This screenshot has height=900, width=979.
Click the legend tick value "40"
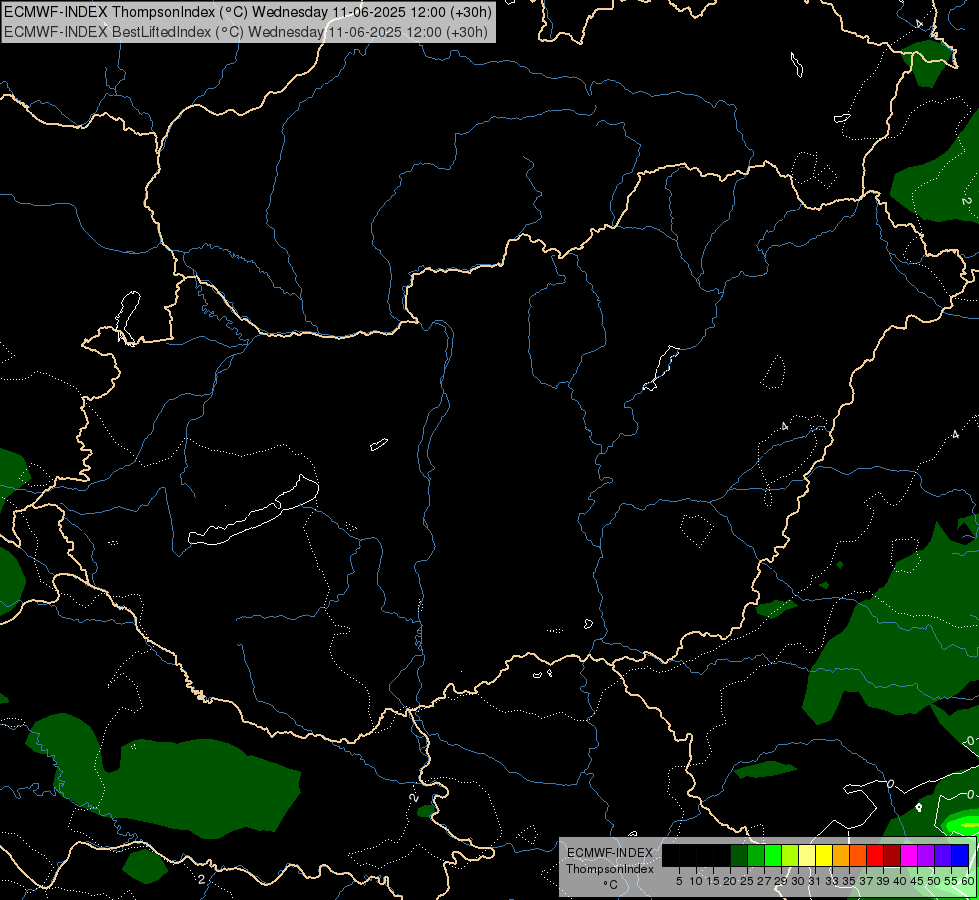(900, 881)
